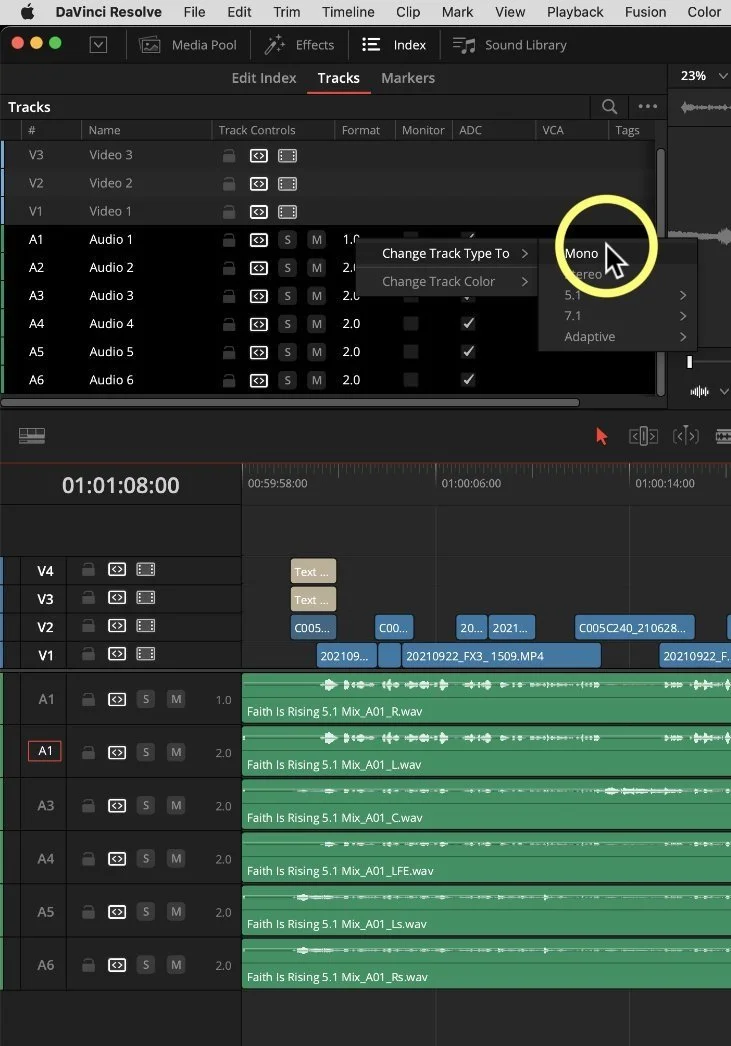
Task: Open the Media Pool panel
Action: tap(187, 45)
